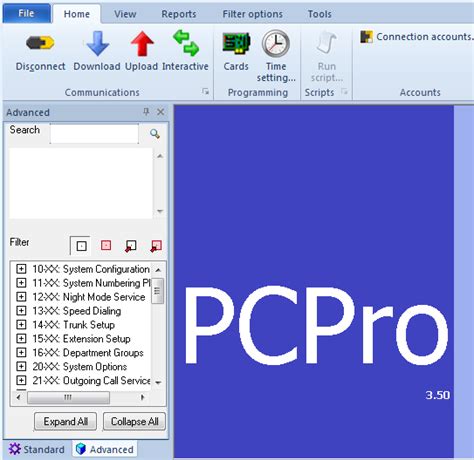Click tree scrollbar up arrow
The height and width of the screenshot is (460, 474).
coord(158,270)
